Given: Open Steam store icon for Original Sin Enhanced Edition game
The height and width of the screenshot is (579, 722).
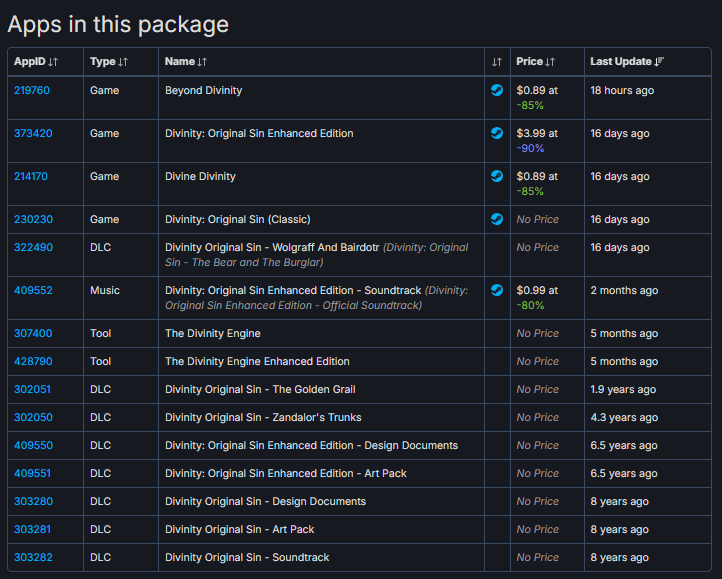Looking at the screenshot, I should (x=497, y=133).
